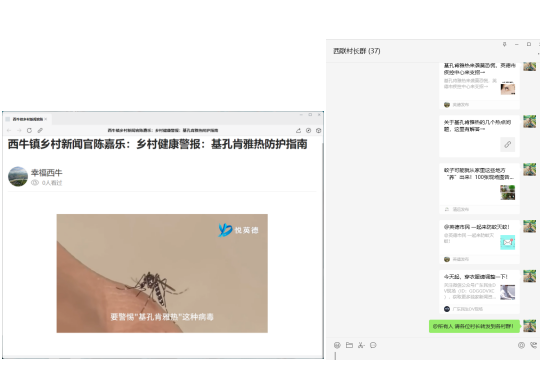Click the thumbnail in the 今天起 card
This screenshot has height=365, width=547.
(x=508, y=292)
